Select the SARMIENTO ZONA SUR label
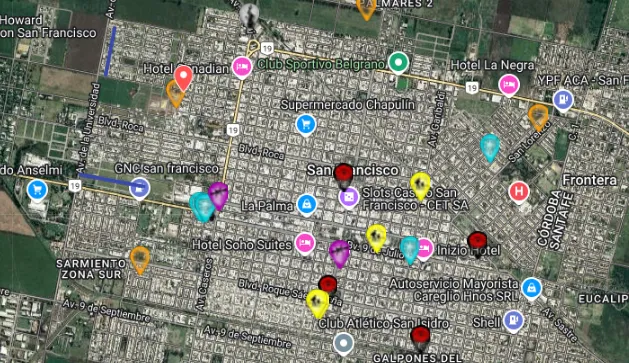629x363 pixels. click(91, 269)
